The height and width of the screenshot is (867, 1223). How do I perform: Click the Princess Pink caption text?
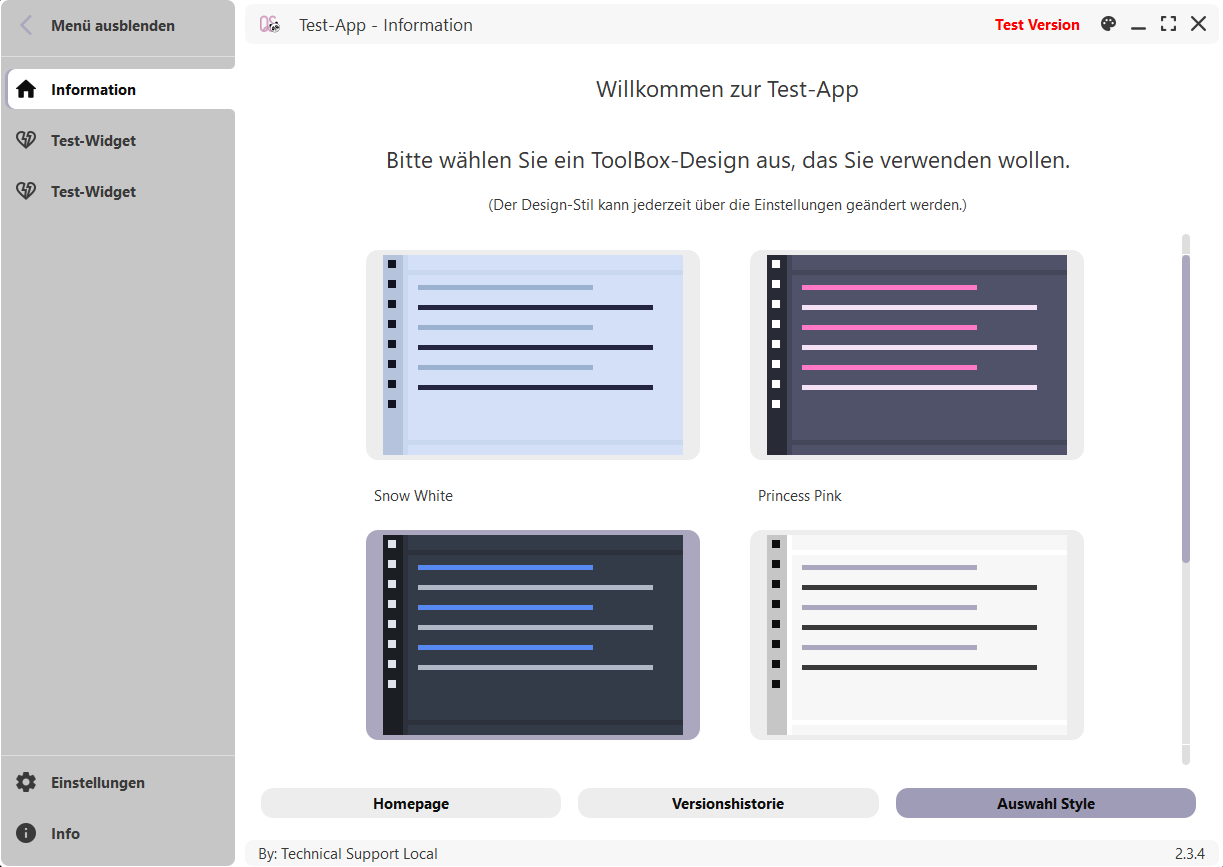pyautogui.click(x=800, y=496)
